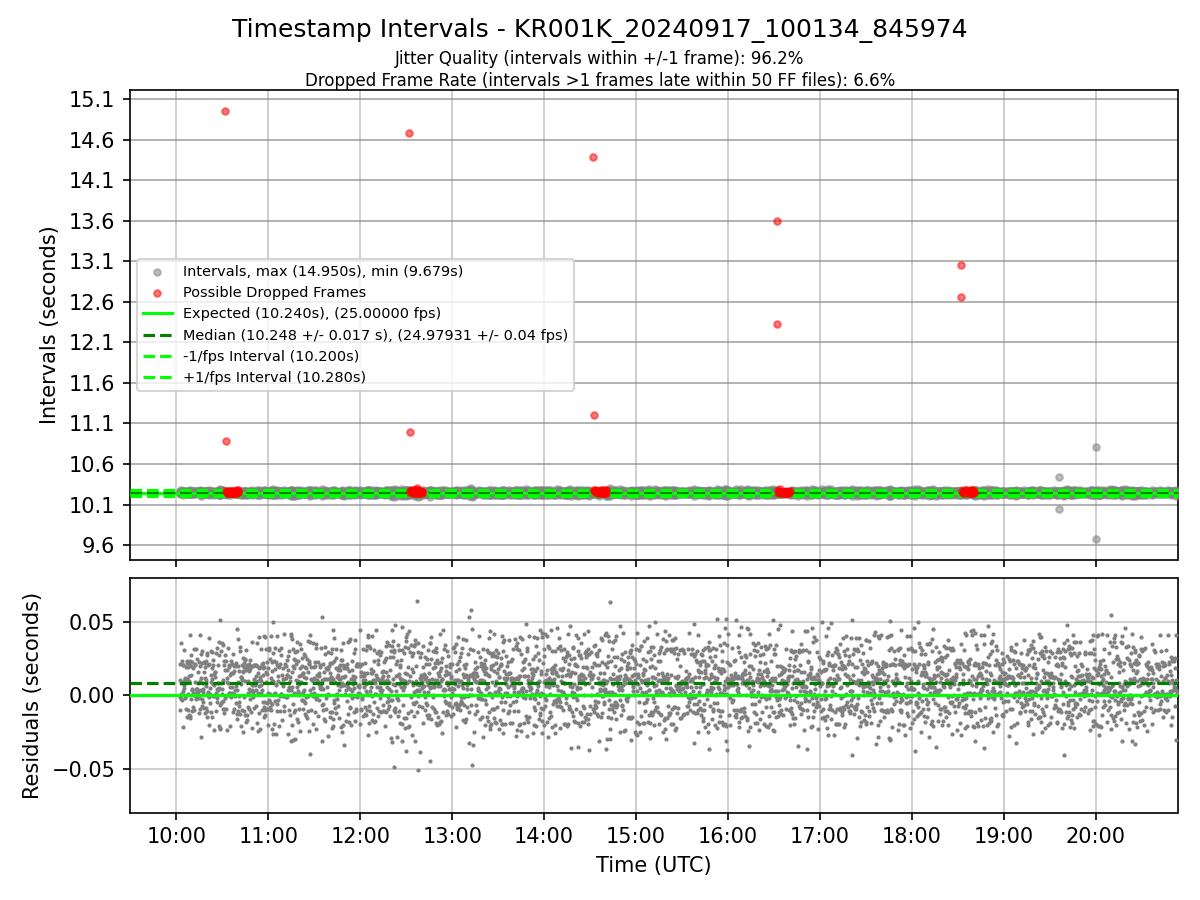Click the red point at 14.7s near 12:30
The height and width of the screenshot is (900, 1200).
[409, 133]
